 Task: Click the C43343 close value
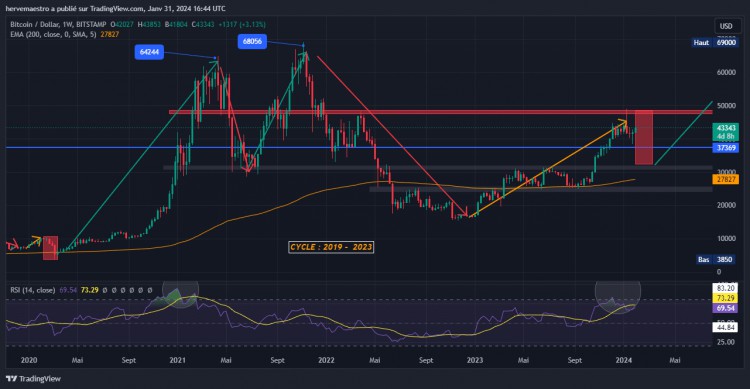click(203, 24)
